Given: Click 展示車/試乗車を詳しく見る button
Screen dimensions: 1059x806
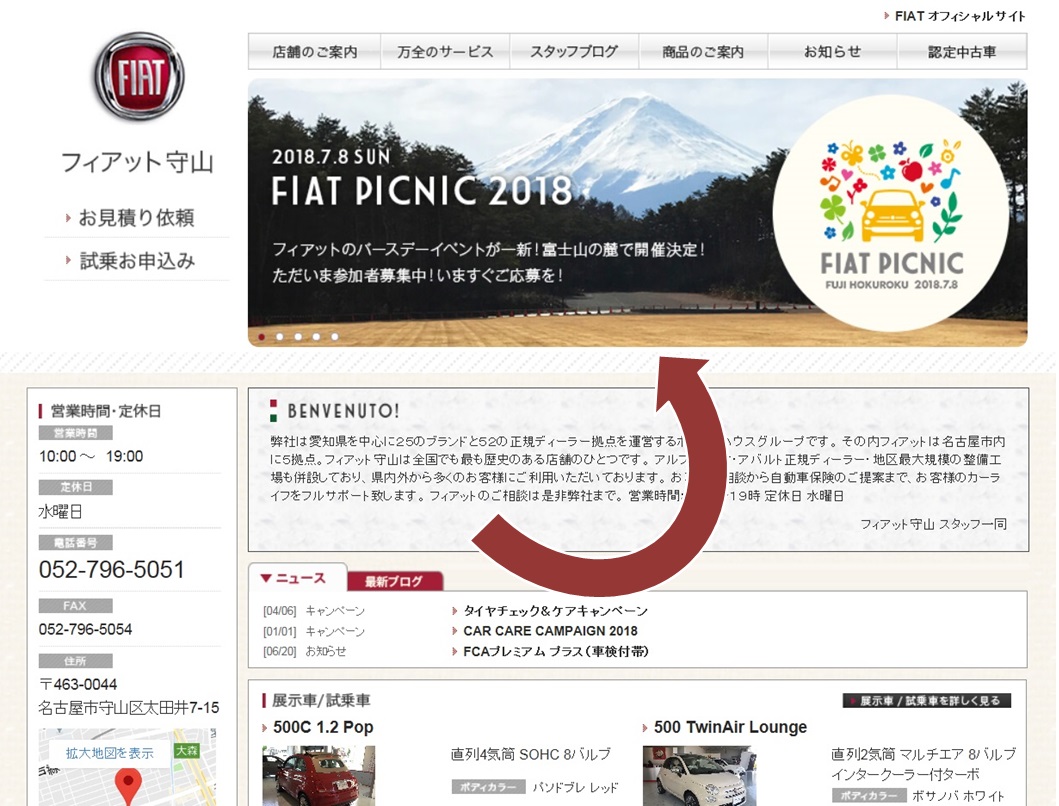Looking at the screenshot, I should [927, 701].
